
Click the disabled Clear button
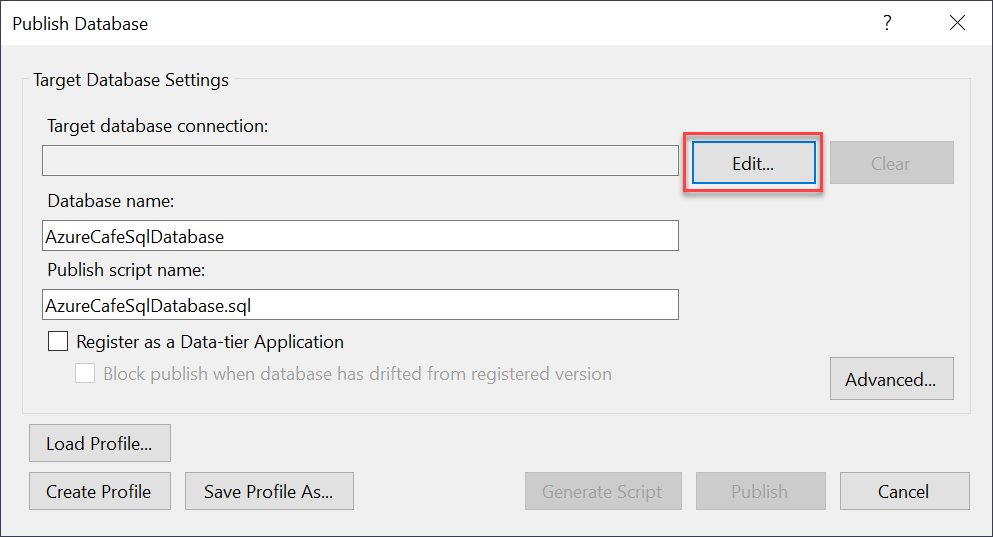[892, 163]
